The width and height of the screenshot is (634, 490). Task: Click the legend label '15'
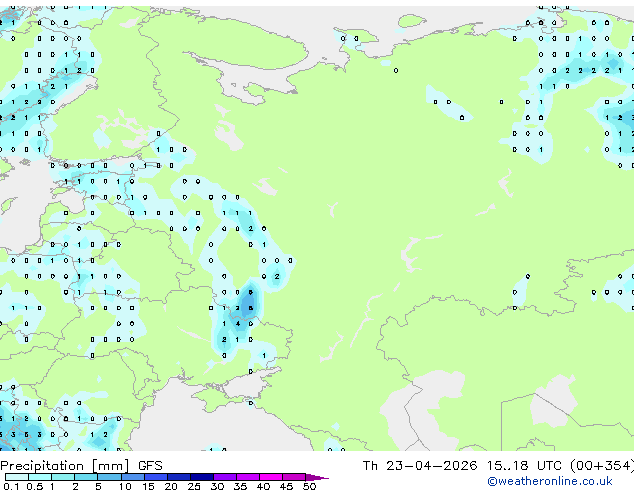(x=148, y=486)
